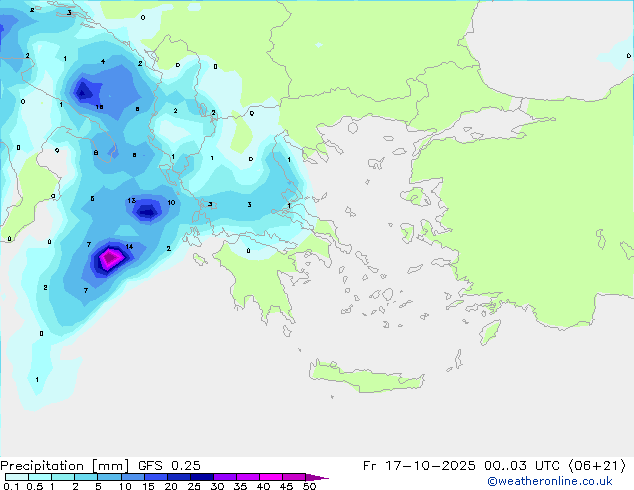
Task: Click the "50" legend tick label
Action: [x=309, y=486]
